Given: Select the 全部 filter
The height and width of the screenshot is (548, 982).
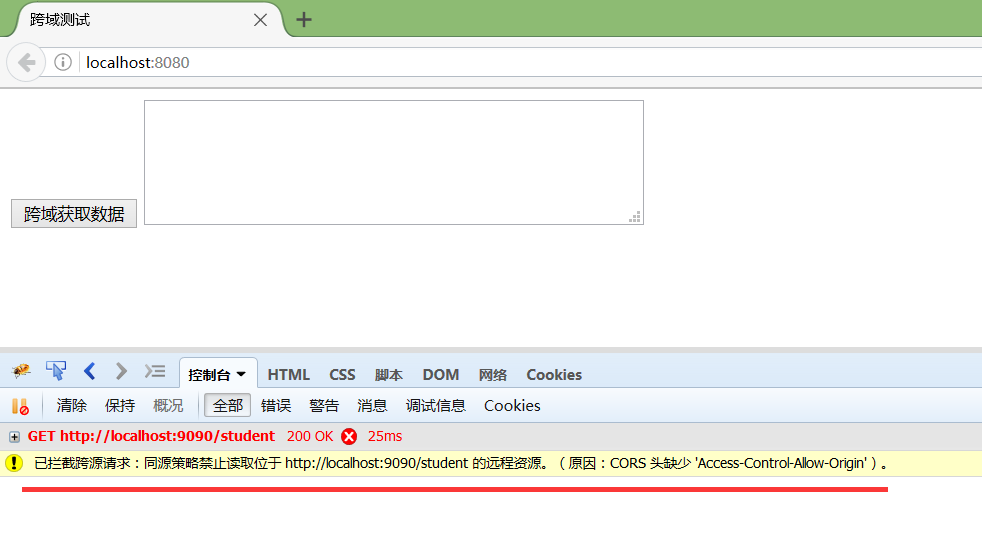Looking at the screenshot, I should pyautogui.click(x=227, y=405).
